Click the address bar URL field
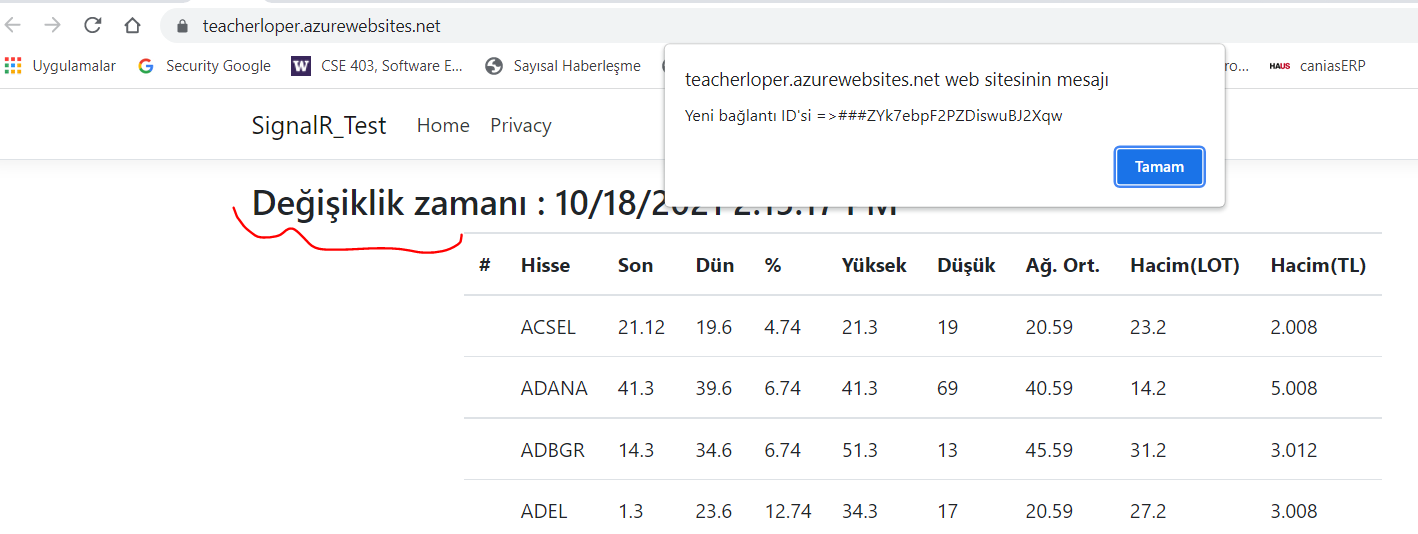 pos(600,26)
